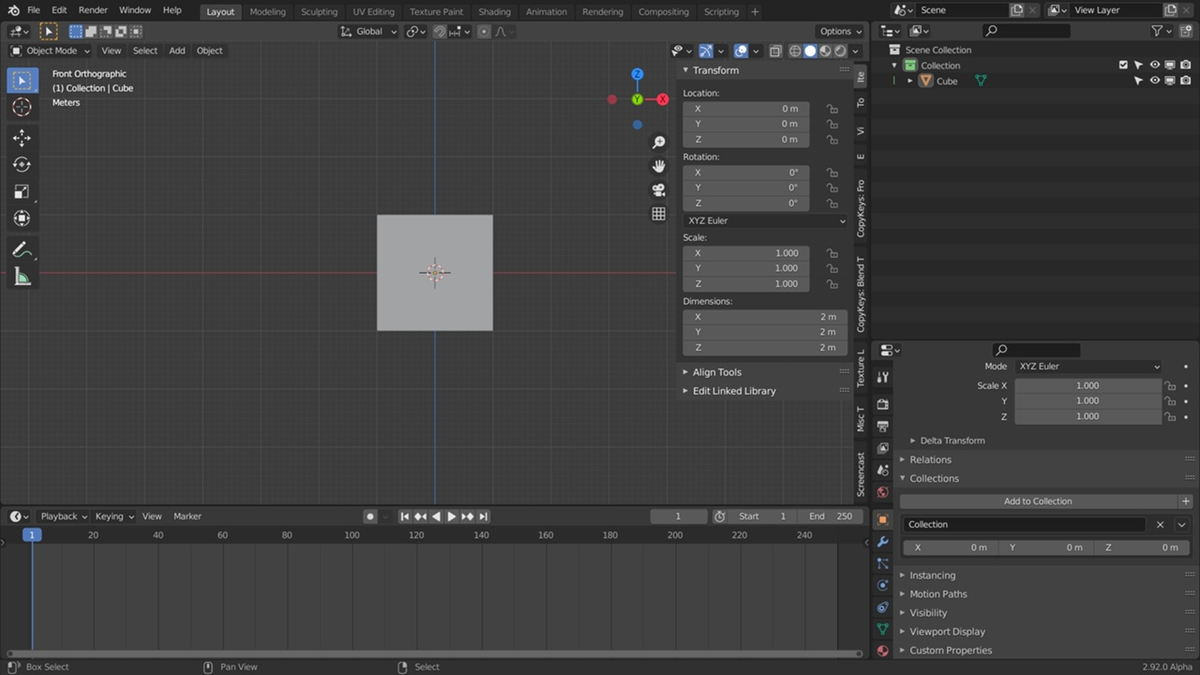Activate the Measure tool
Viewport: 1200px width, 675px height.
22,277
